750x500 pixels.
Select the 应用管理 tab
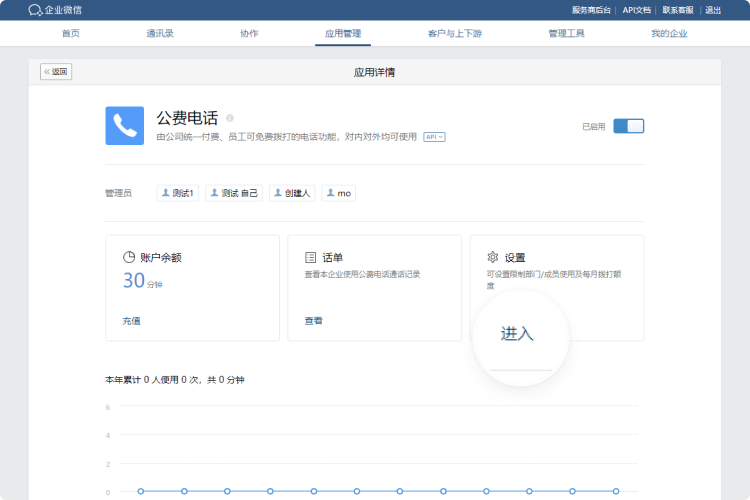343,33
